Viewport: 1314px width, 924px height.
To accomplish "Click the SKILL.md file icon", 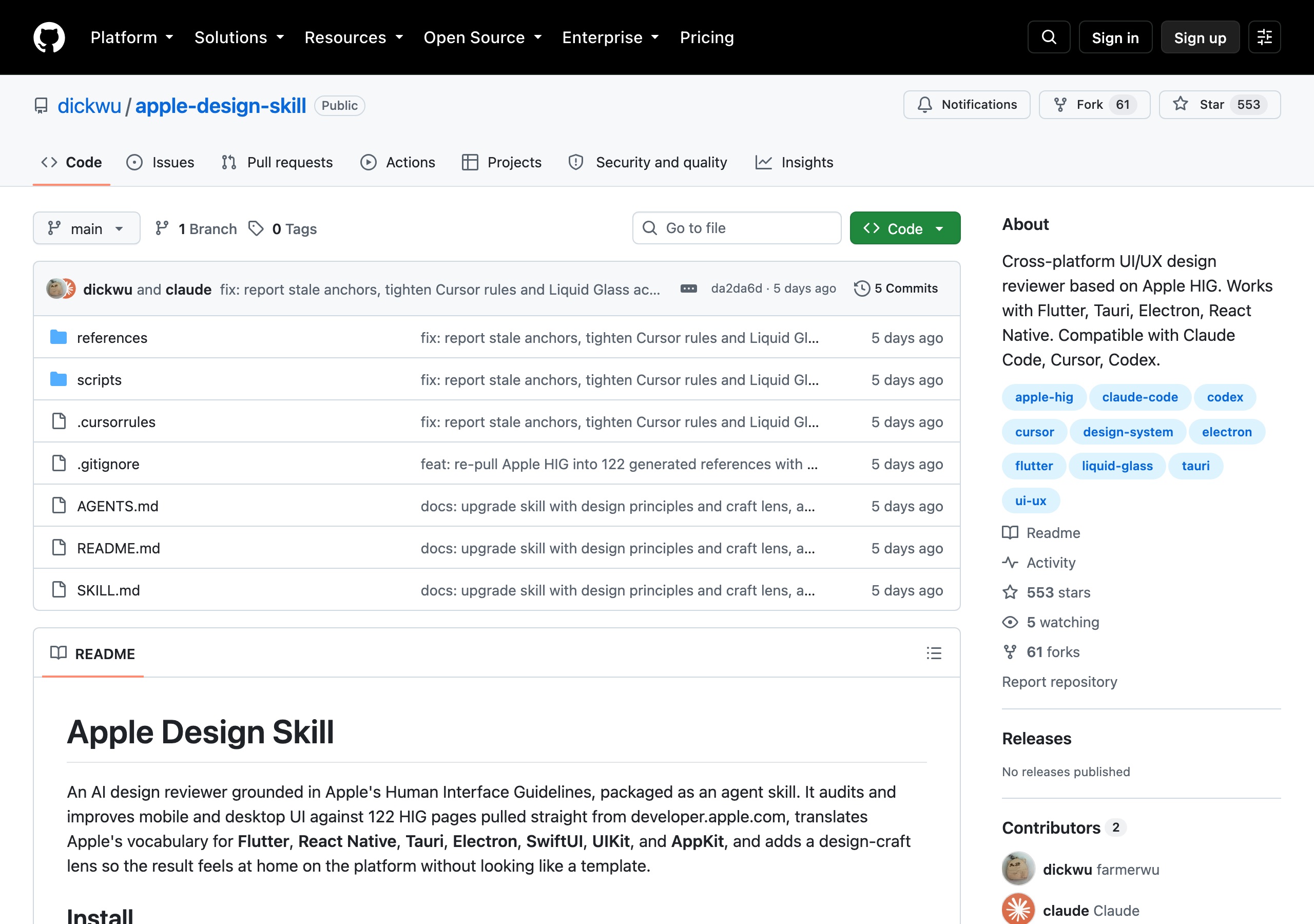I will click(x=59, y=590).
